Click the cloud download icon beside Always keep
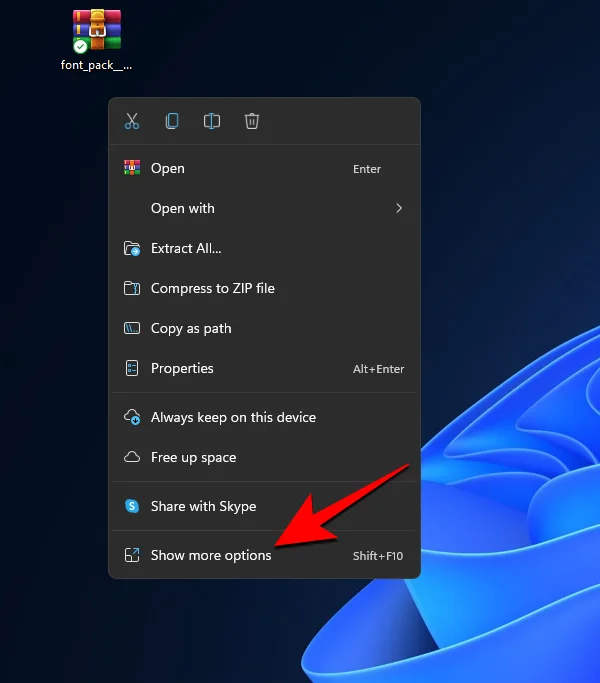The image size is (600, 683). pos(132,417)
